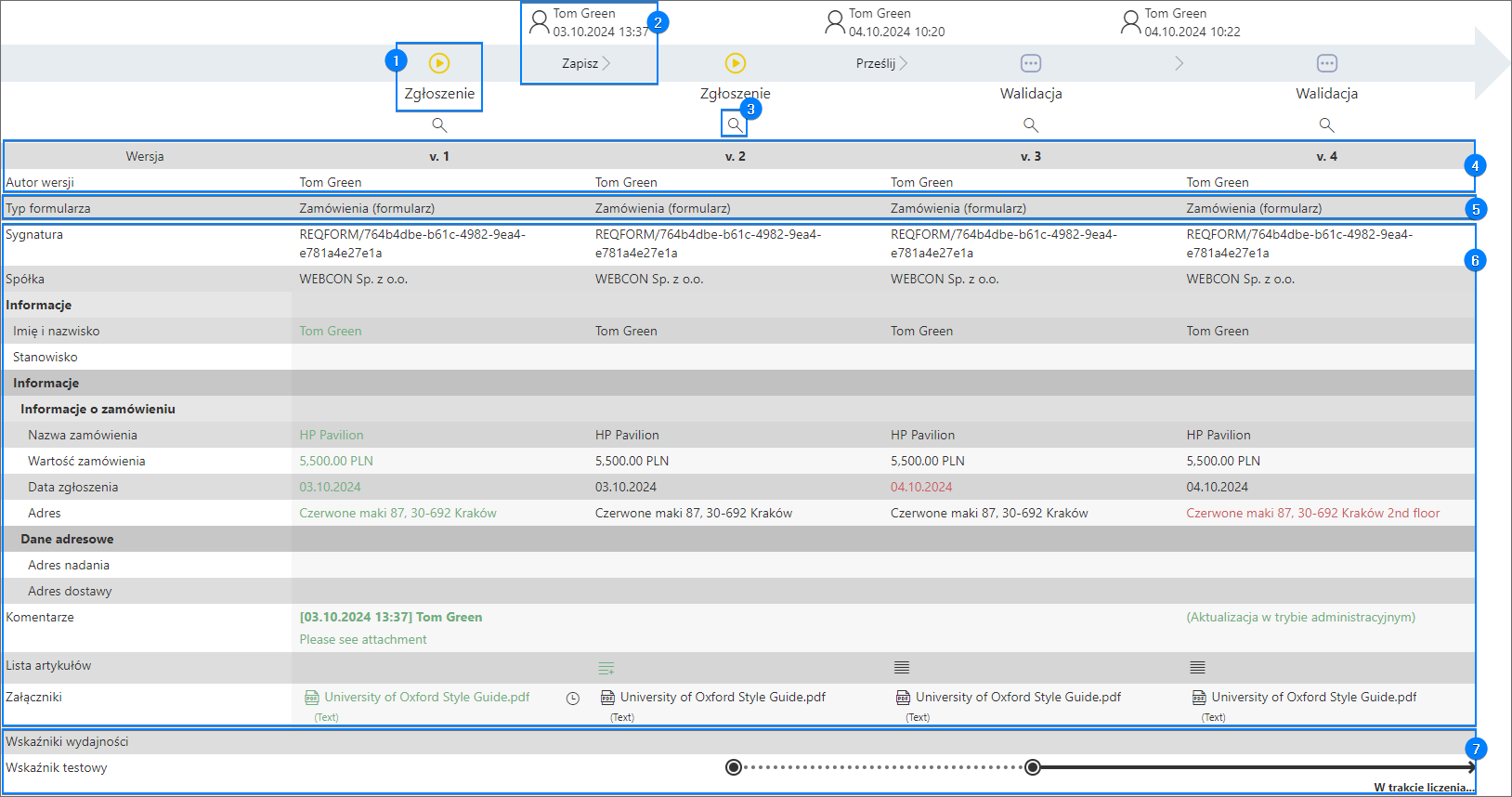
Task: Open the Lista artykułów list icon in v. 3
Action: click(902, 667)
